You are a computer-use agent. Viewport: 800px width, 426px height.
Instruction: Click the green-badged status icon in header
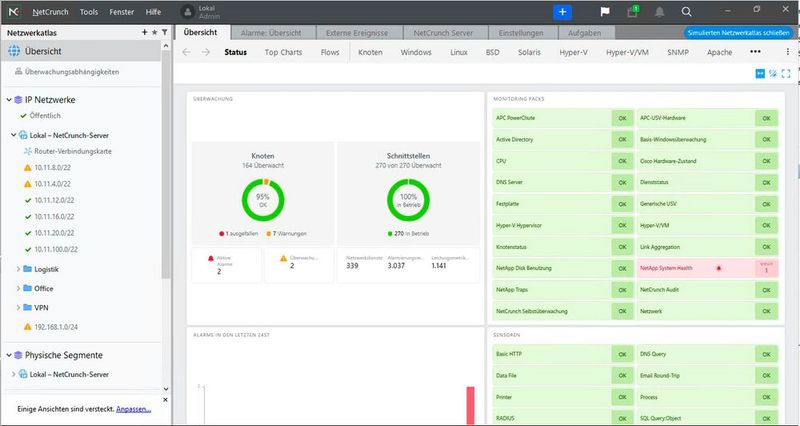click(632, 12)
